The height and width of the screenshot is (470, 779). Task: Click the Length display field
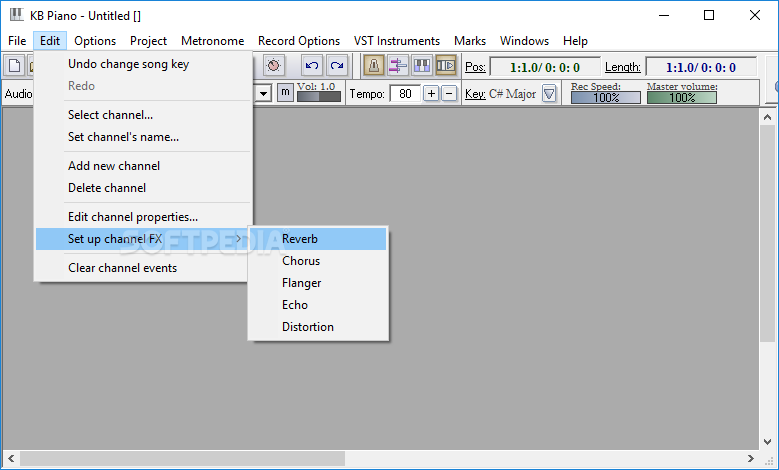pyautogui.click(x=701, y=67)
